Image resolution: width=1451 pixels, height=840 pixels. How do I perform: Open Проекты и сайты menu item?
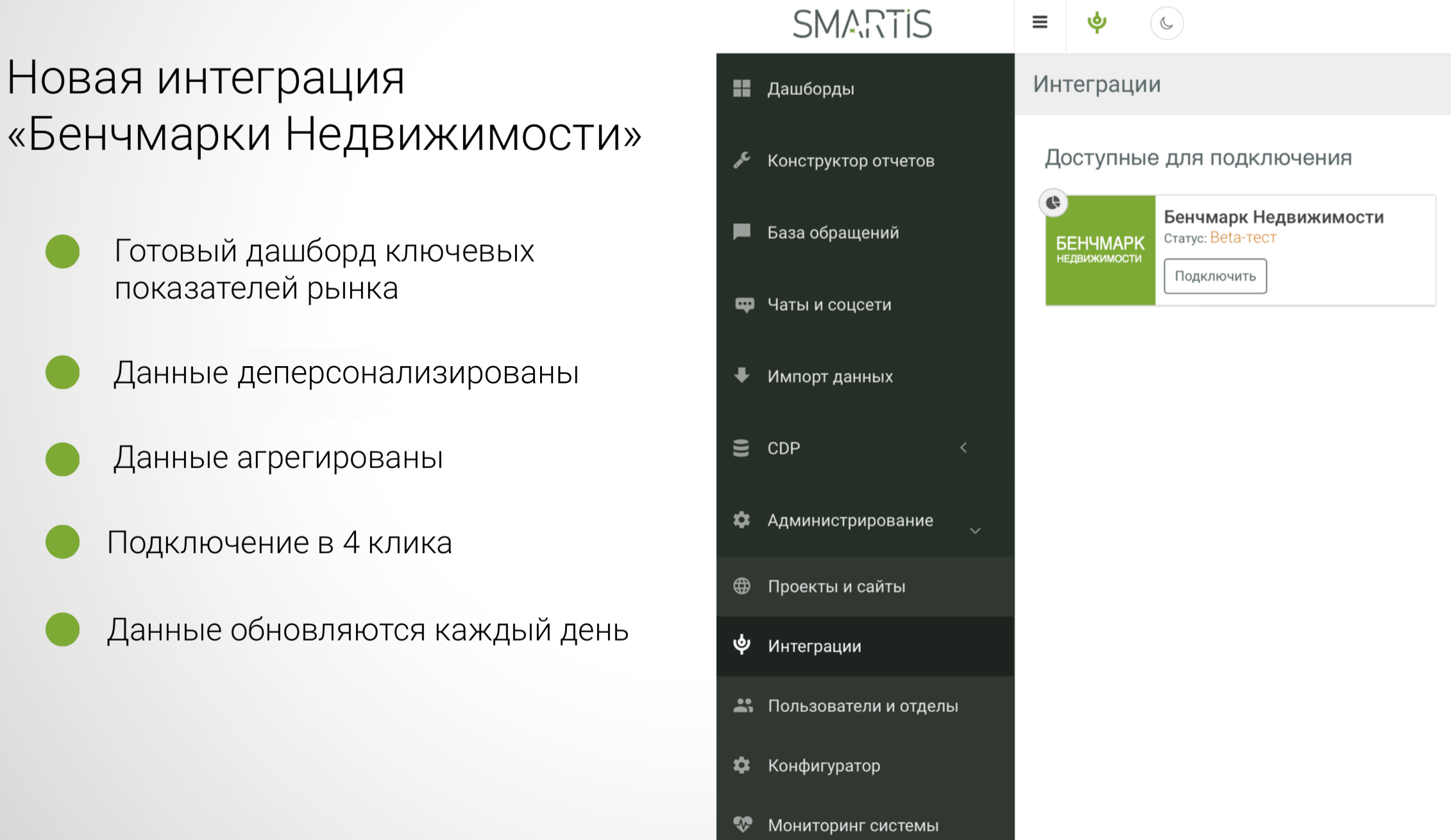tap(836, 586)
